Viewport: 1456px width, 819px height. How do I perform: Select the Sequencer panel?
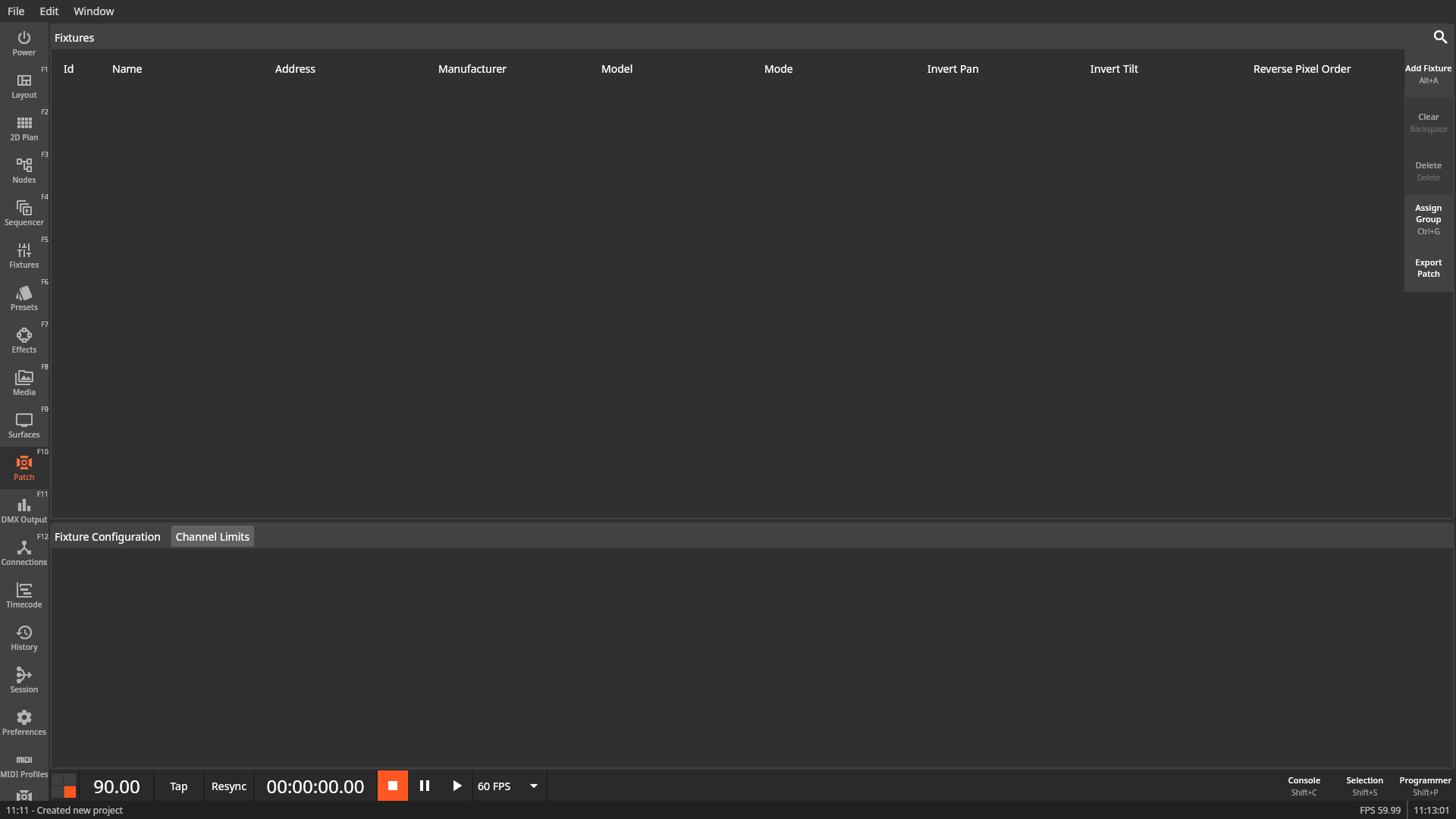[x=24, y=212]
